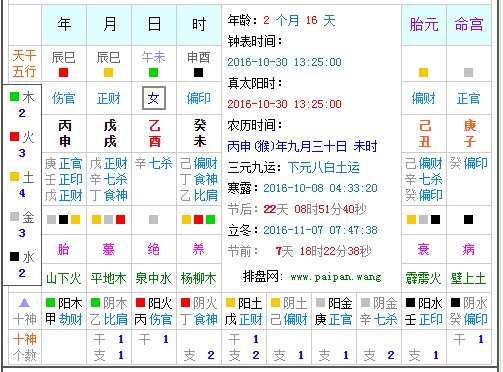Select the 命宫 column header

tap(469, 25)
